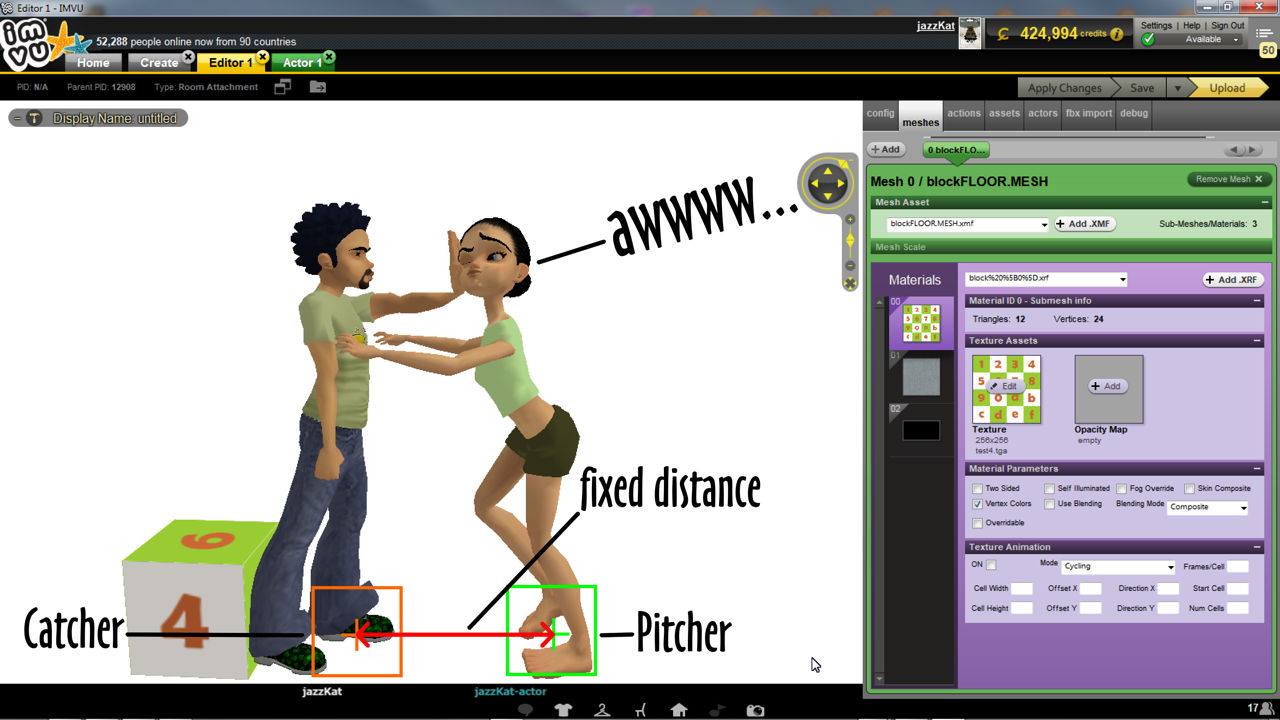Screen dimensions: 1280x720
Task: Click Edit on the texture thumbnail
Action: (1004, 386)
